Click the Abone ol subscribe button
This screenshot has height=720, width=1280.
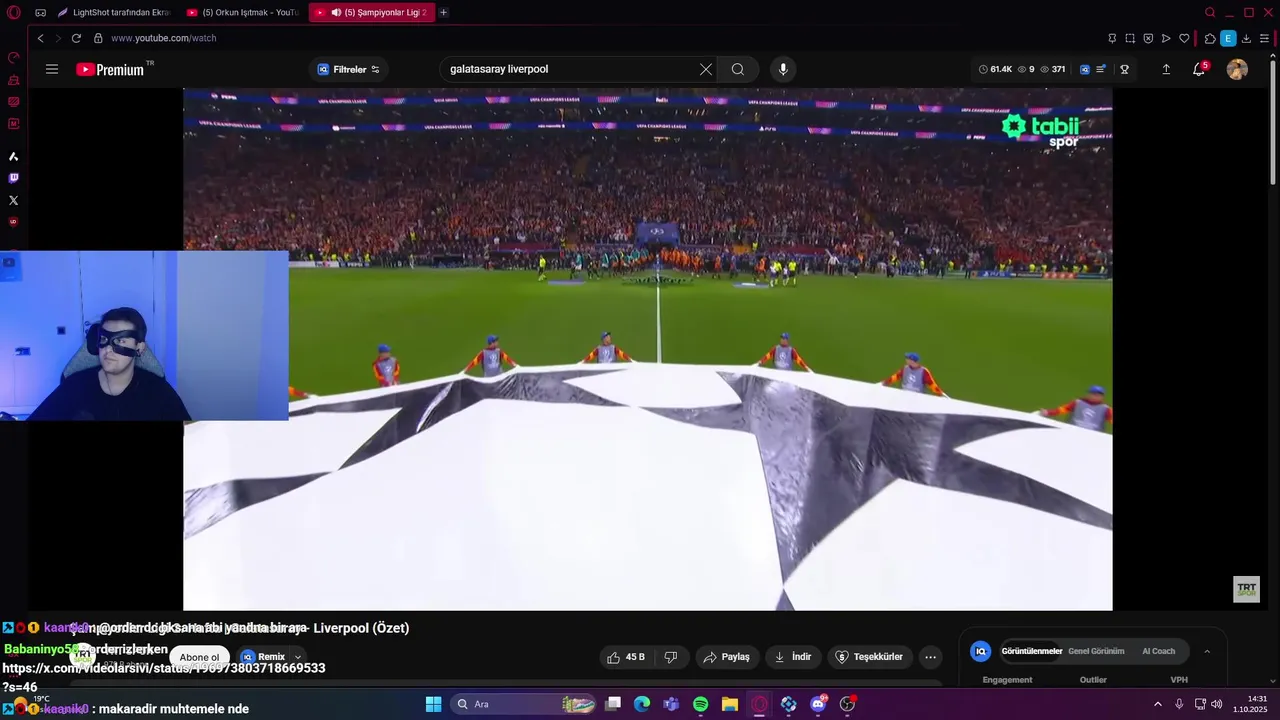(199, 657)
